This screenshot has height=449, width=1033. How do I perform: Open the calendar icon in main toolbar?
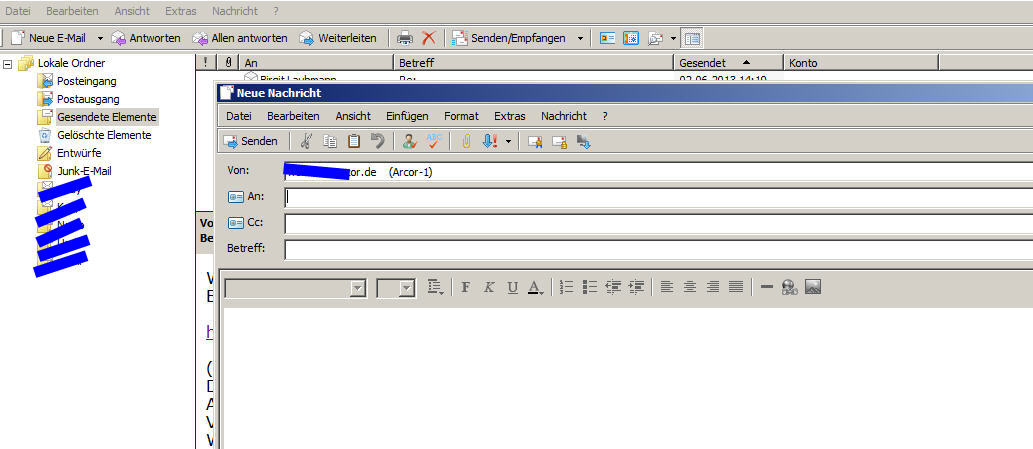[x=631, y=38]
